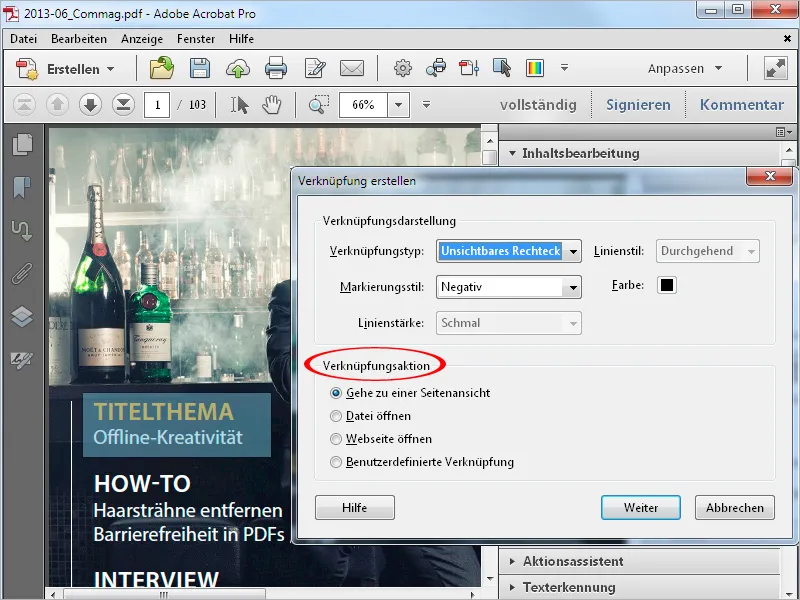800x600 pixels.
Task: Go to next page with down arrow
Action: point(90,105)
